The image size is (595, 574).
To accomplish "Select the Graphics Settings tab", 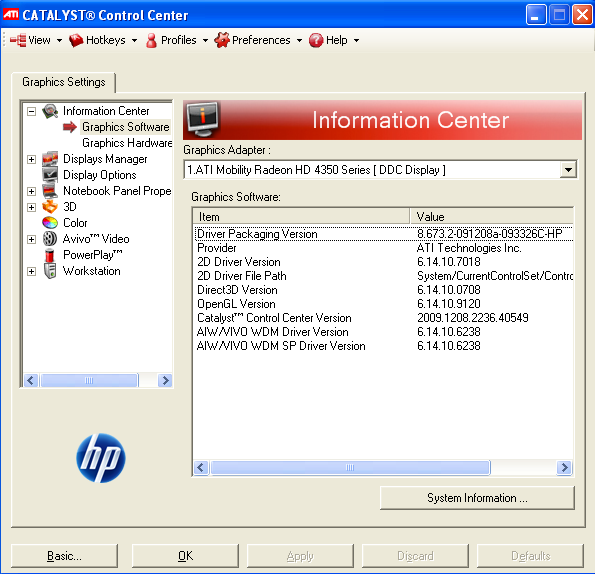I will click(63, 82).
